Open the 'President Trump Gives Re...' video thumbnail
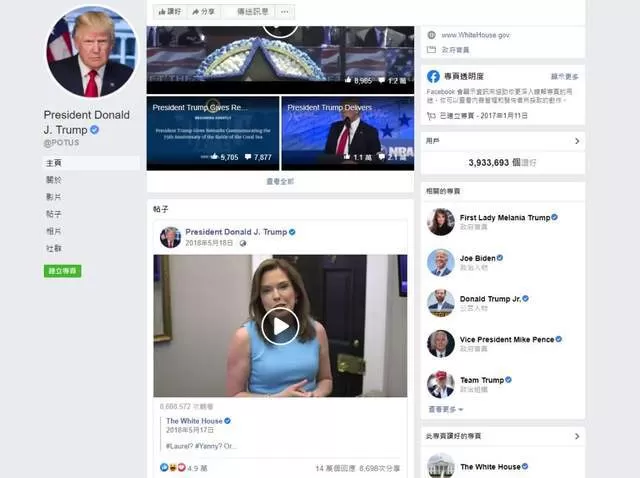640x478 pixels. point(213,133)
